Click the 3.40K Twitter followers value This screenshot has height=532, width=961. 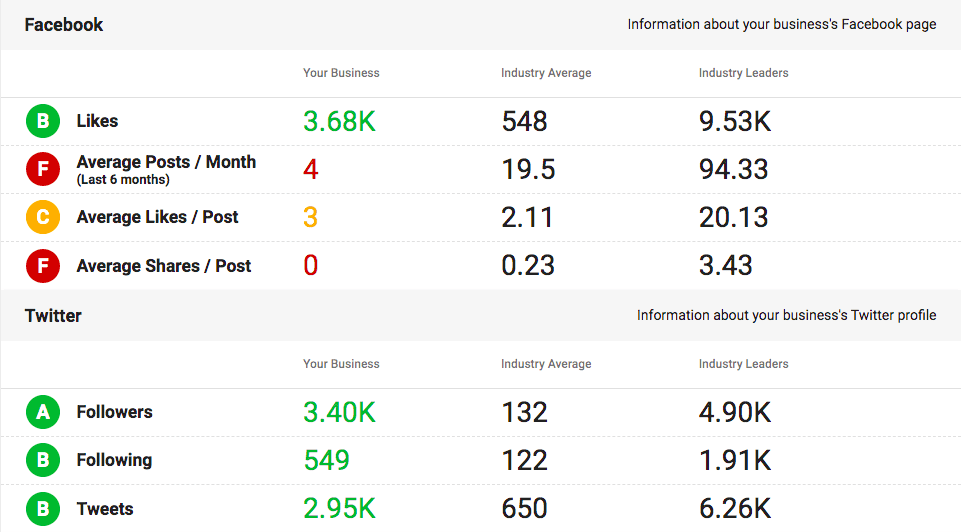click(339, 412)
